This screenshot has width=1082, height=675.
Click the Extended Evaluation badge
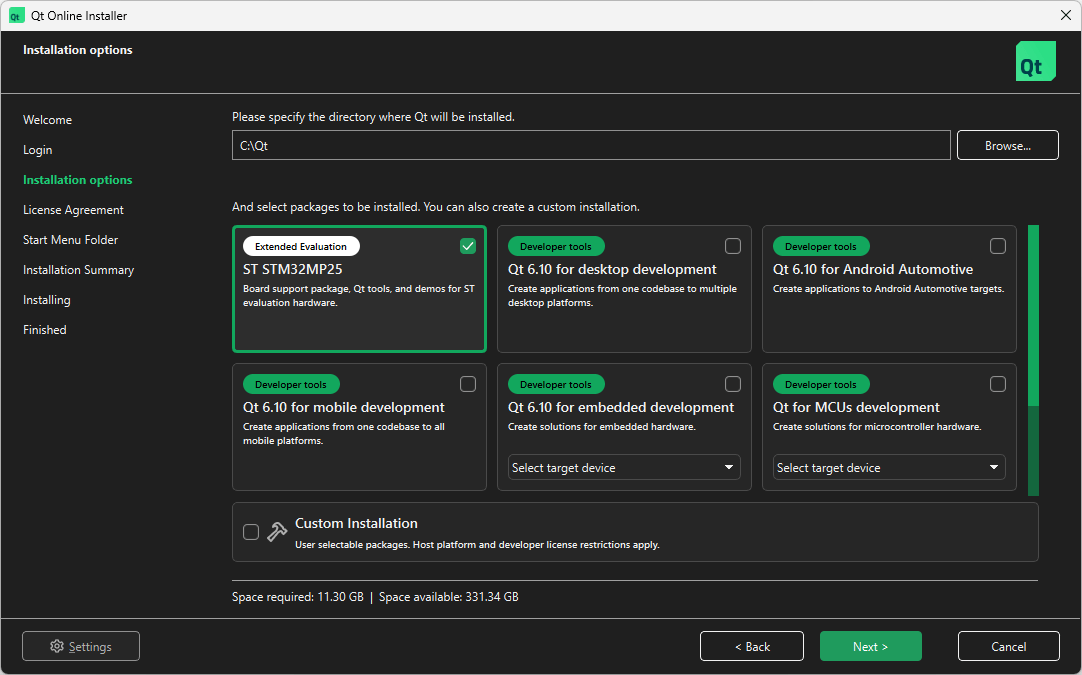click(x=300, y=245)
